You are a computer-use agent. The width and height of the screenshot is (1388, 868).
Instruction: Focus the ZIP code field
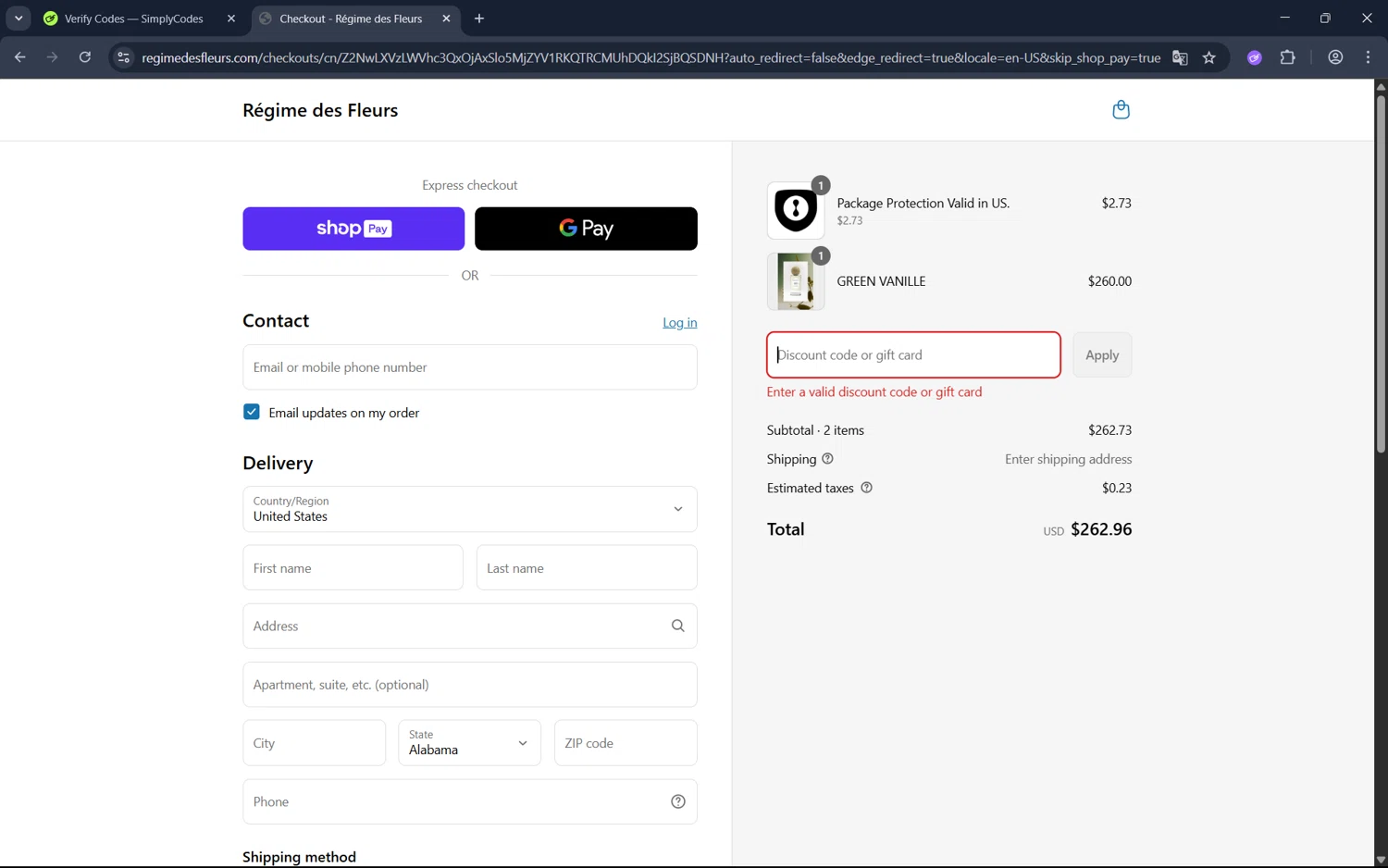[626, 743]
